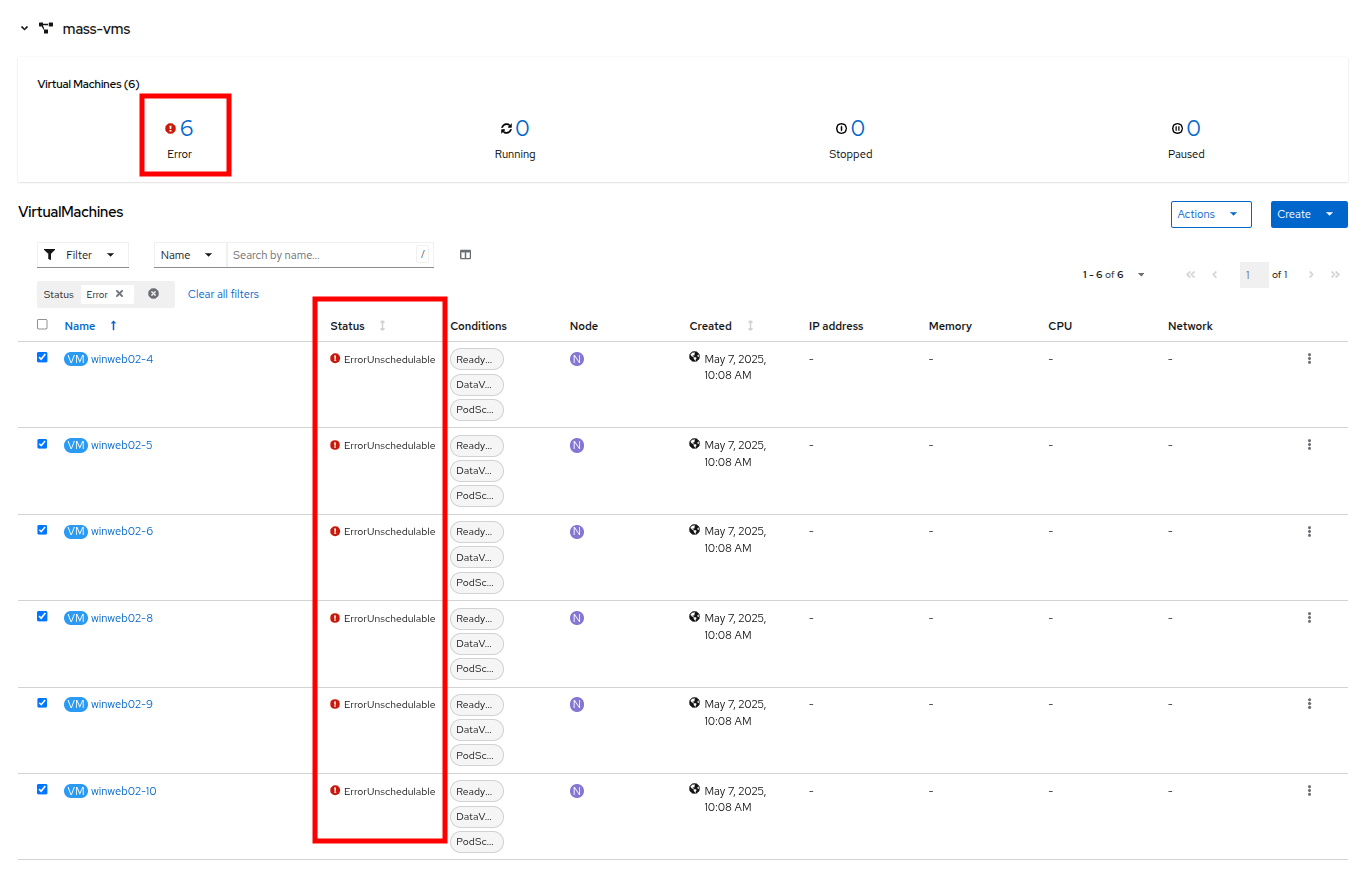Image resolution: width=1362 pixels, height=894 pixels.
Task: Open the Actions dropdown menu
Action: [1210, 214]
